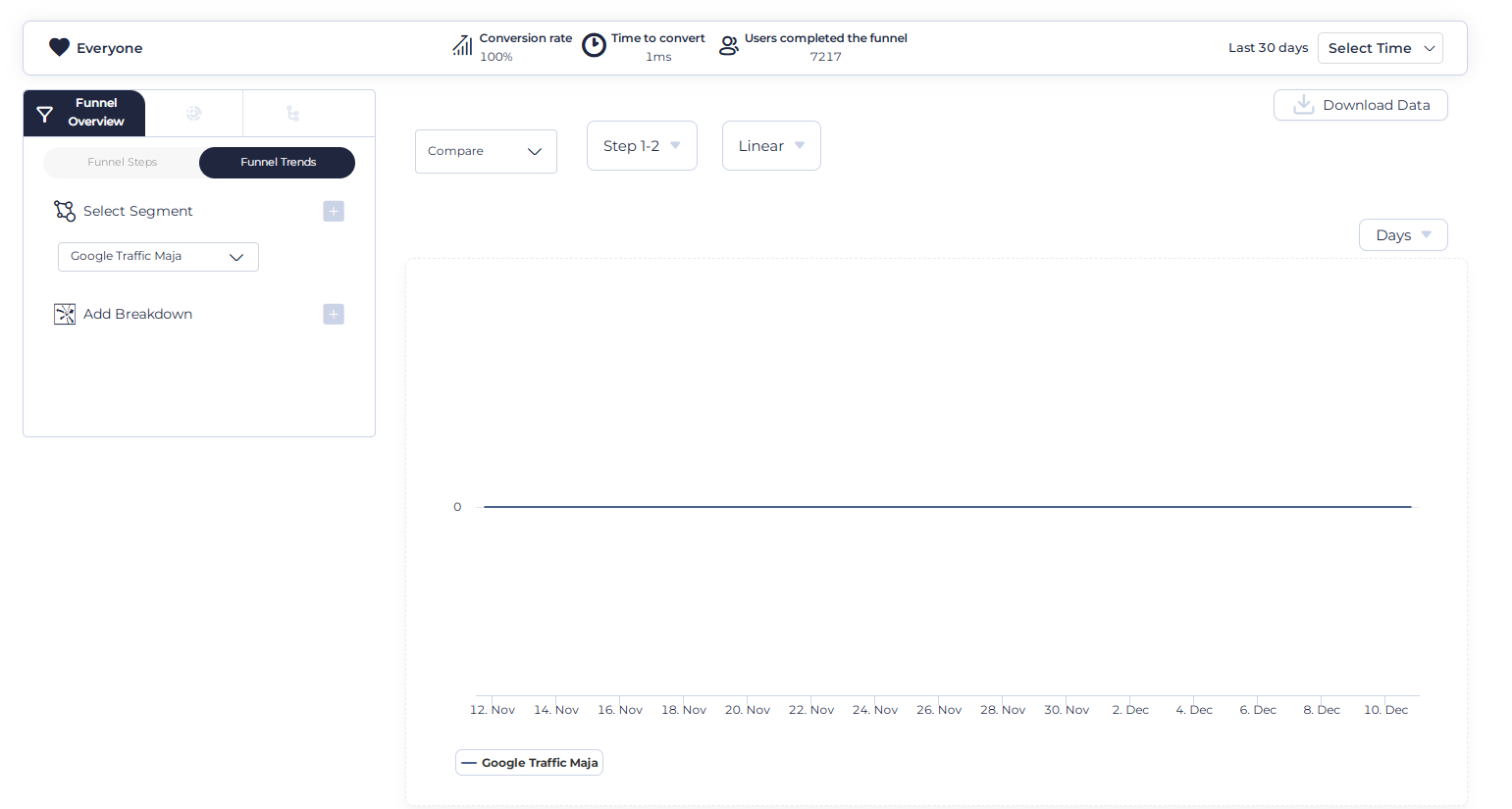Click the 1ms time to convert value
1512x809 pixels.
coord(658,57)
